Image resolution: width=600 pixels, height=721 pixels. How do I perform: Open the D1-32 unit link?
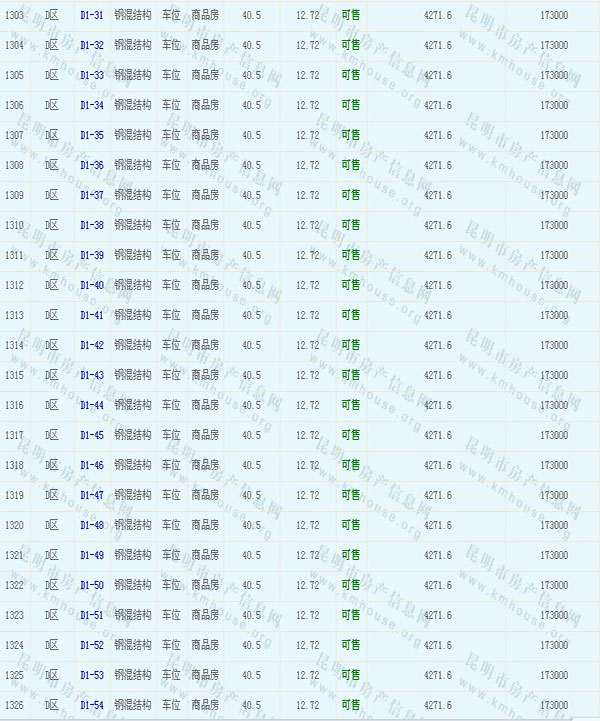[92, 45]
